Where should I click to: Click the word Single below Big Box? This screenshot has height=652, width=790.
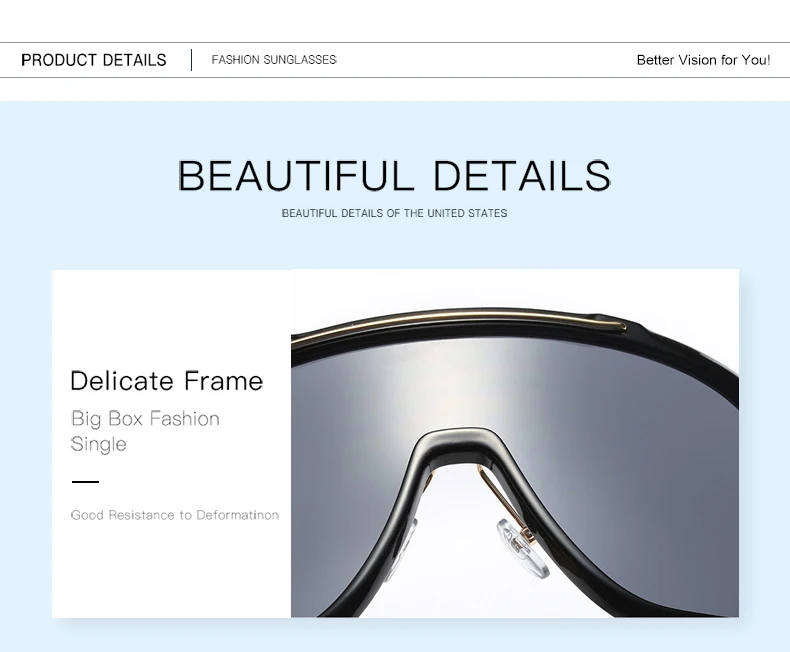(x=99, y=444)
